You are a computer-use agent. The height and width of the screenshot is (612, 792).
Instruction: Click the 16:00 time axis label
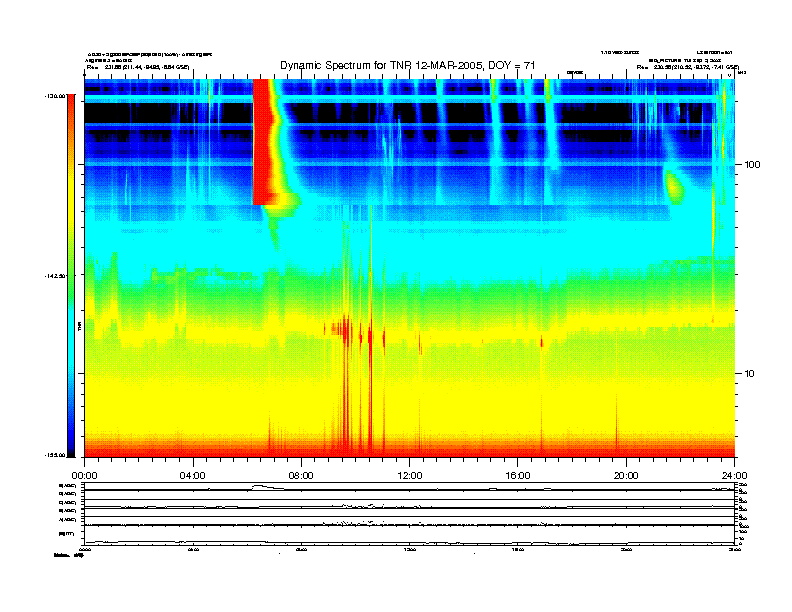(x=517, y=475)
